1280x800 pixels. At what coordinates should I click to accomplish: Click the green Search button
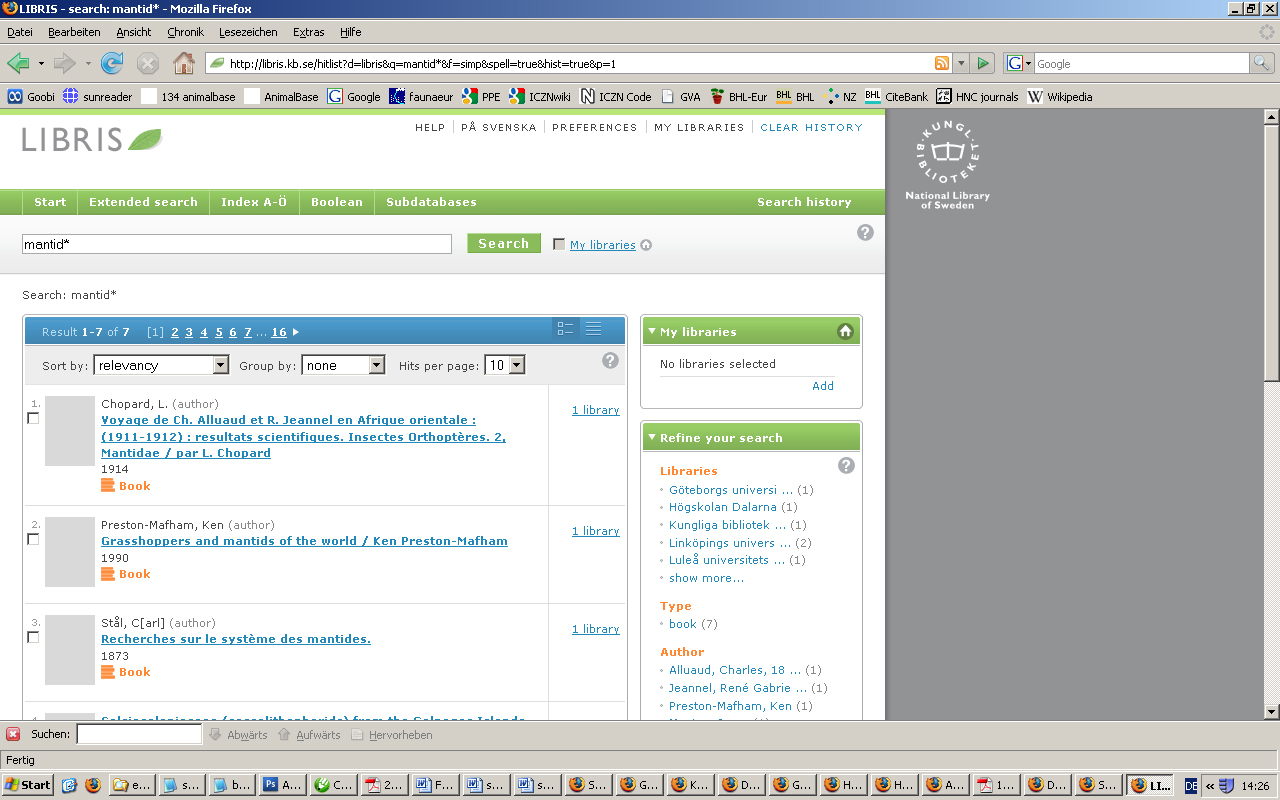pyautogui.click(x=503, y=244)
